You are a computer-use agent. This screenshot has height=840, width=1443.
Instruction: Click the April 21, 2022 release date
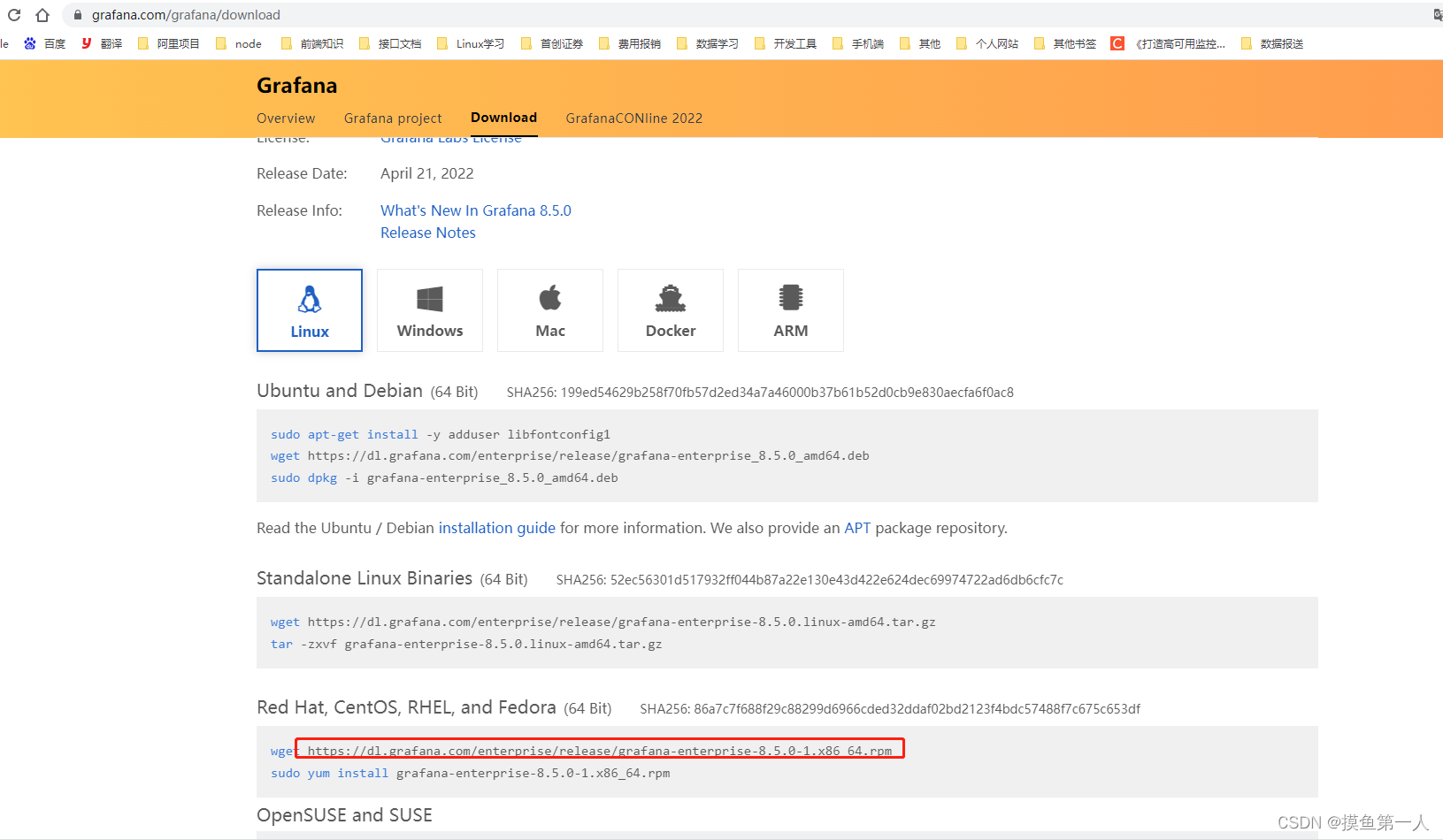[x=427, y=173]
